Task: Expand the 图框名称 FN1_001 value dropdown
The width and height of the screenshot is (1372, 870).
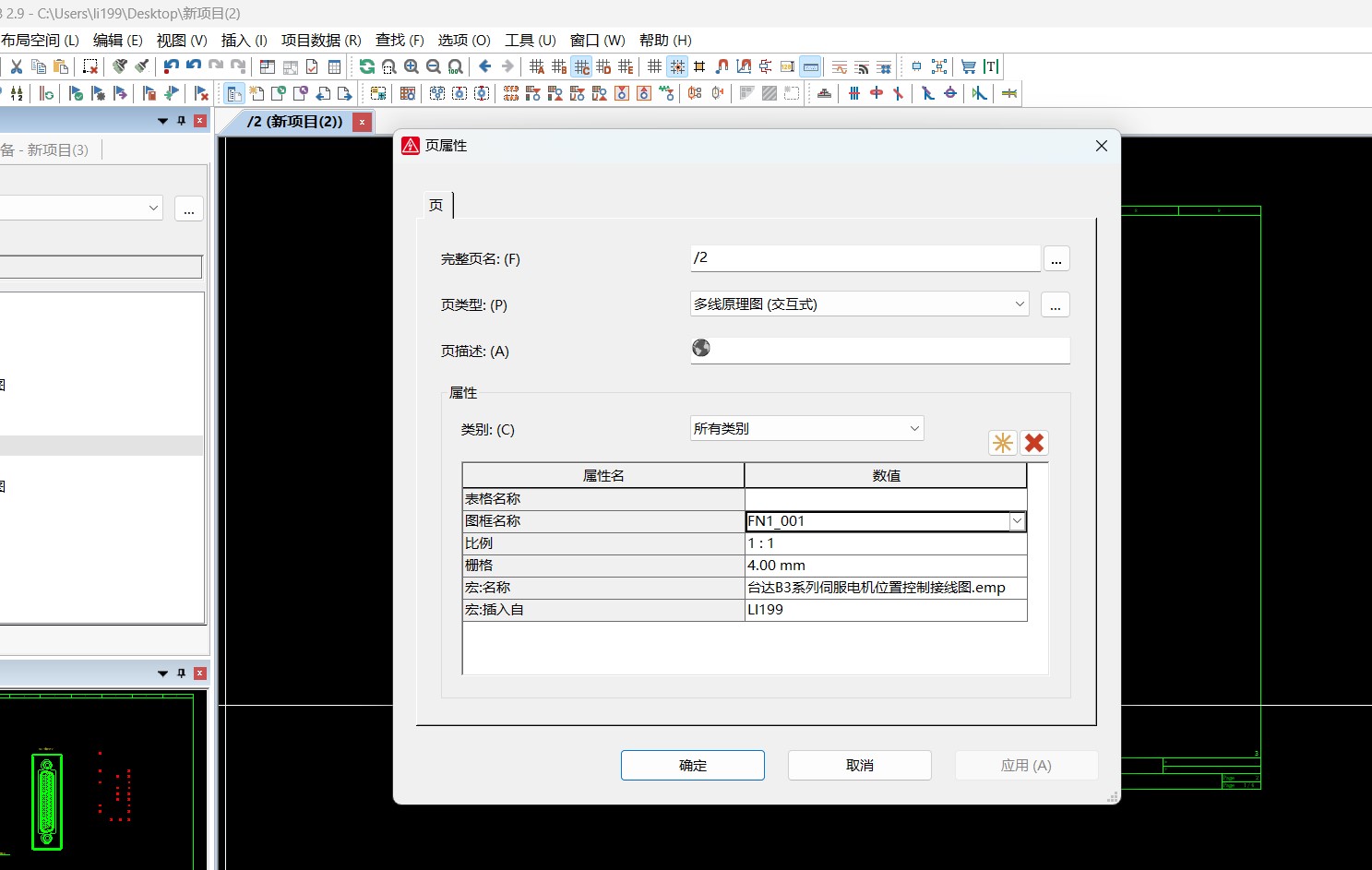Action: click(x=1017, y=521)
